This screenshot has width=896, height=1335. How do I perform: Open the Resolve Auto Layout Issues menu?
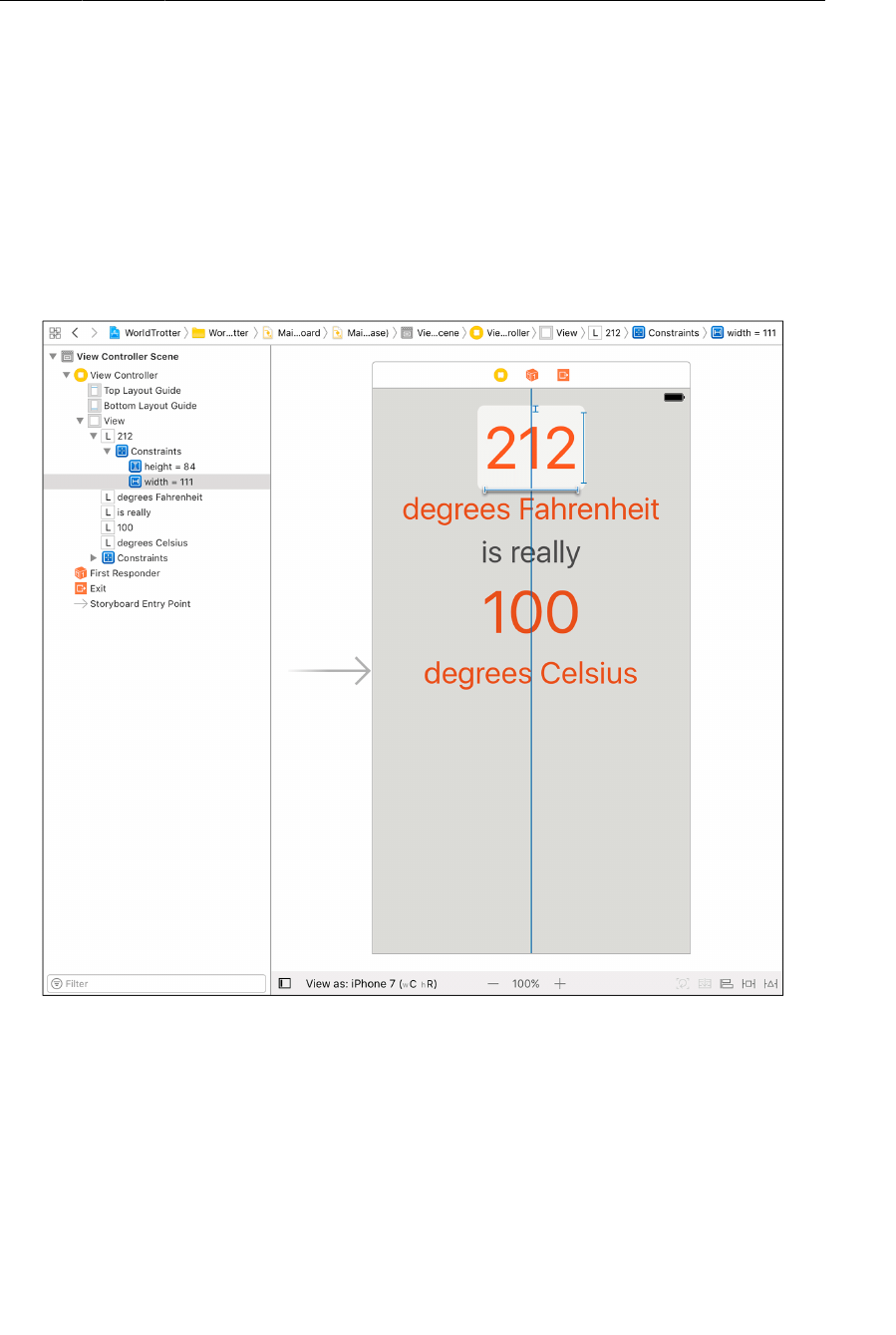[x=771, y=983]
